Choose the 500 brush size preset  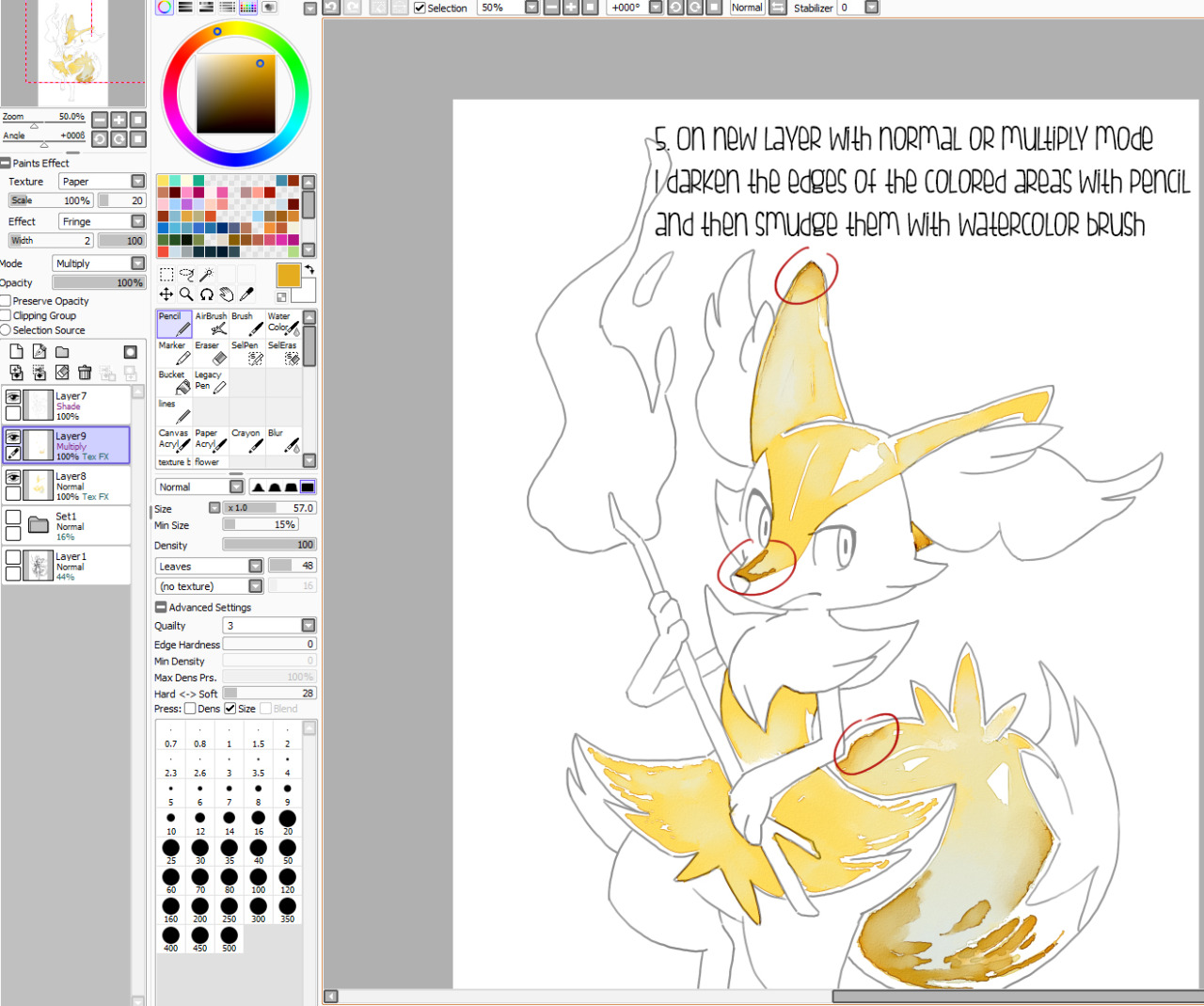click(229, 939)
